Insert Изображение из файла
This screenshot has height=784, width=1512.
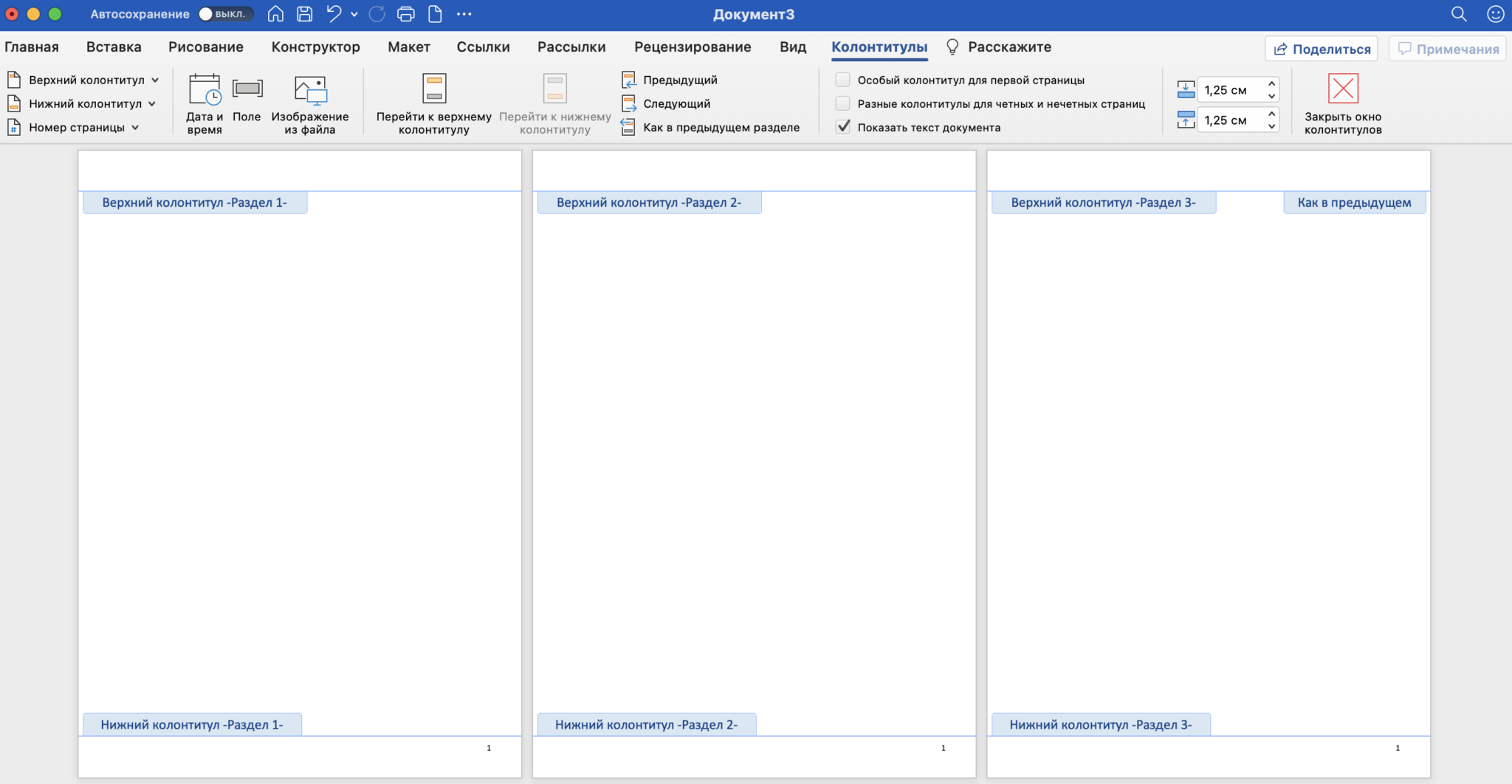(310, 103)
